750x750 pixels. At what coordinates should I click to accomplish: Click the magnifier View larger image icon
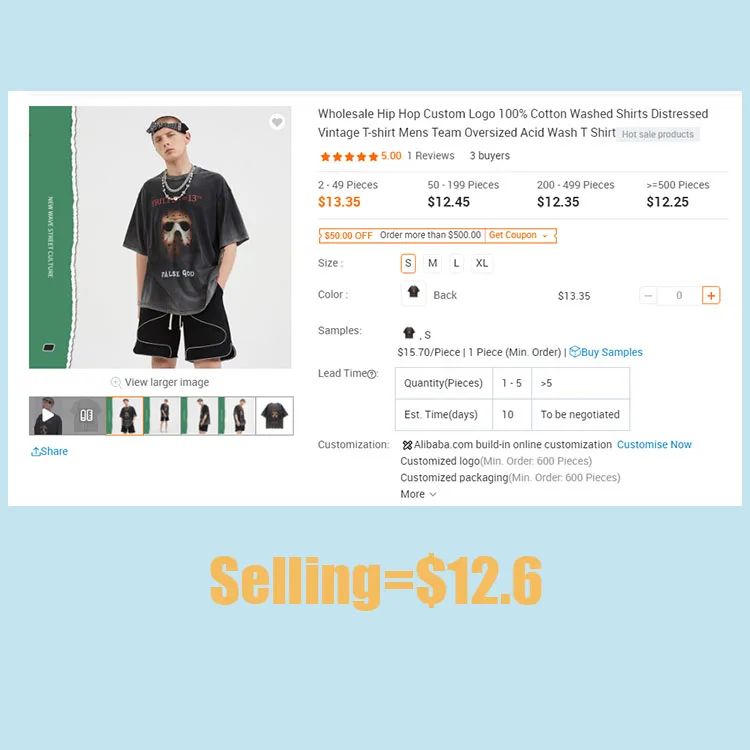pos(116,382)
